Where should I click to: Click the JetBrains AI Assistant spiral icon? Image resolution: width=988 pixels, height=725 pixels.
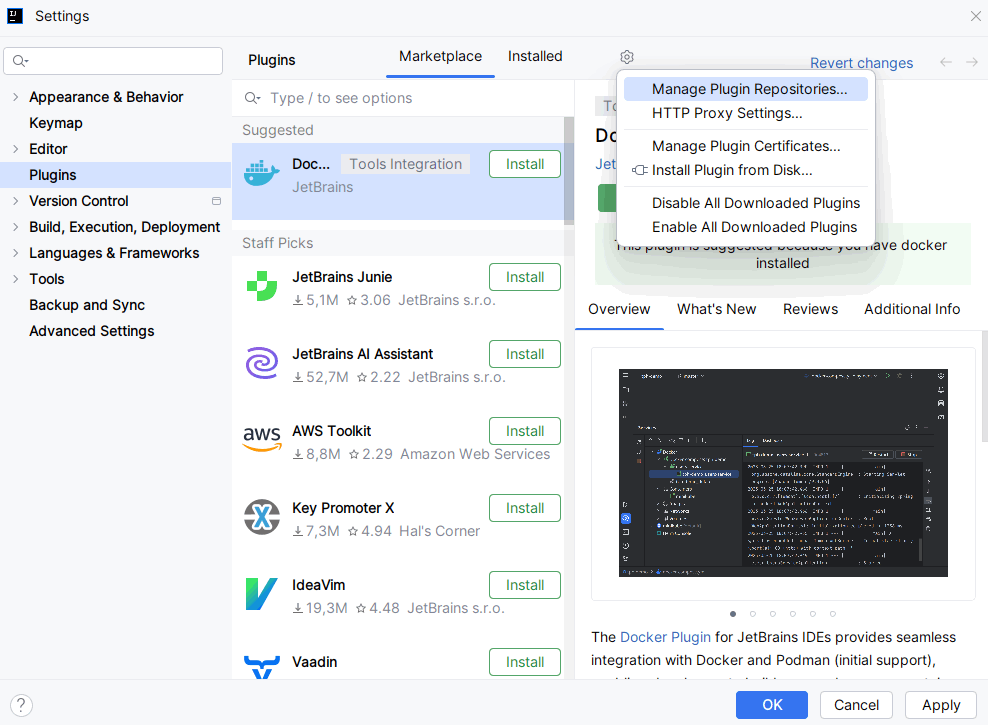click(262, 364)
